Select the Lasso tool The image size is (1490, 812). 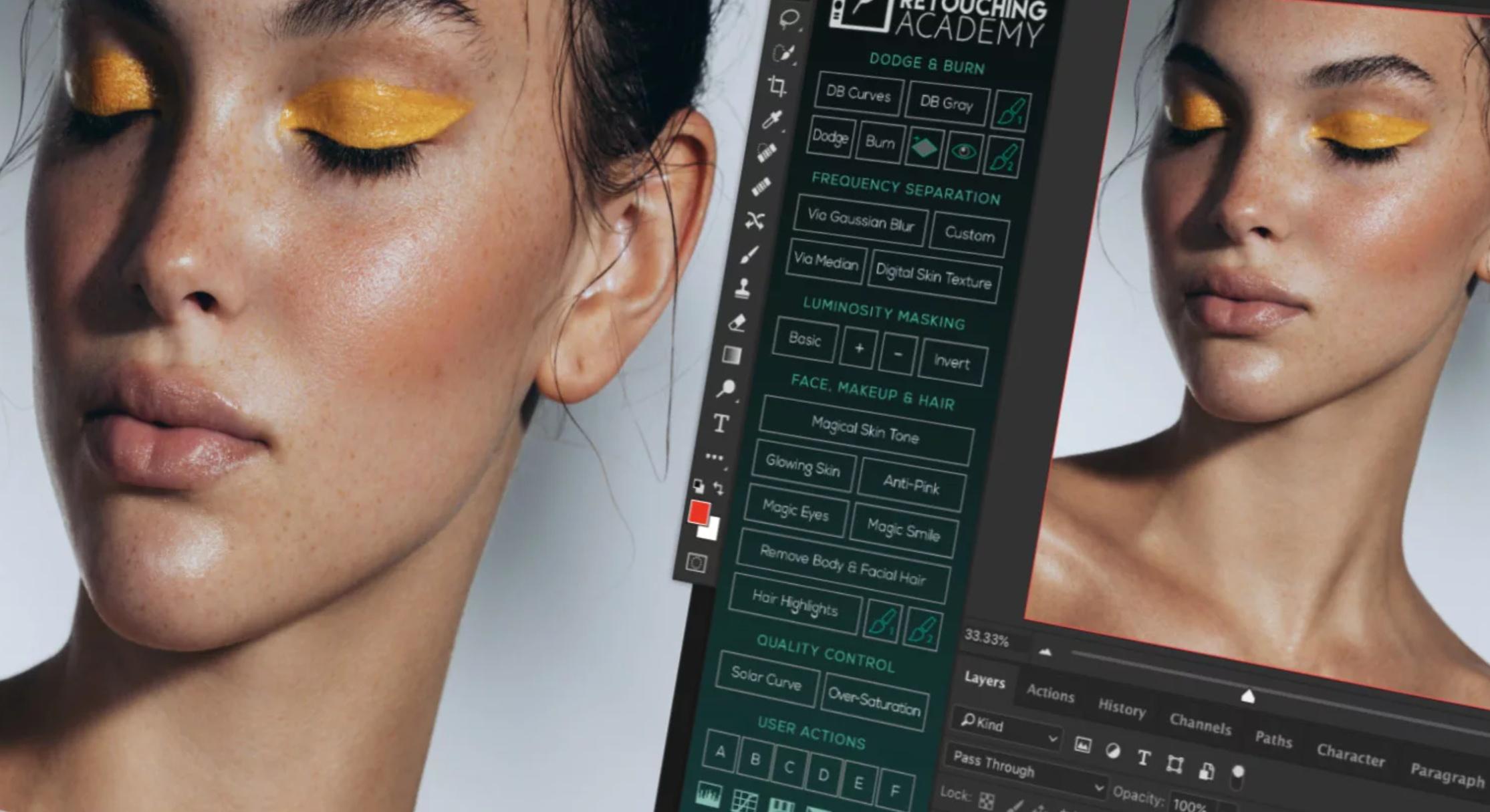tap(789, 19)
